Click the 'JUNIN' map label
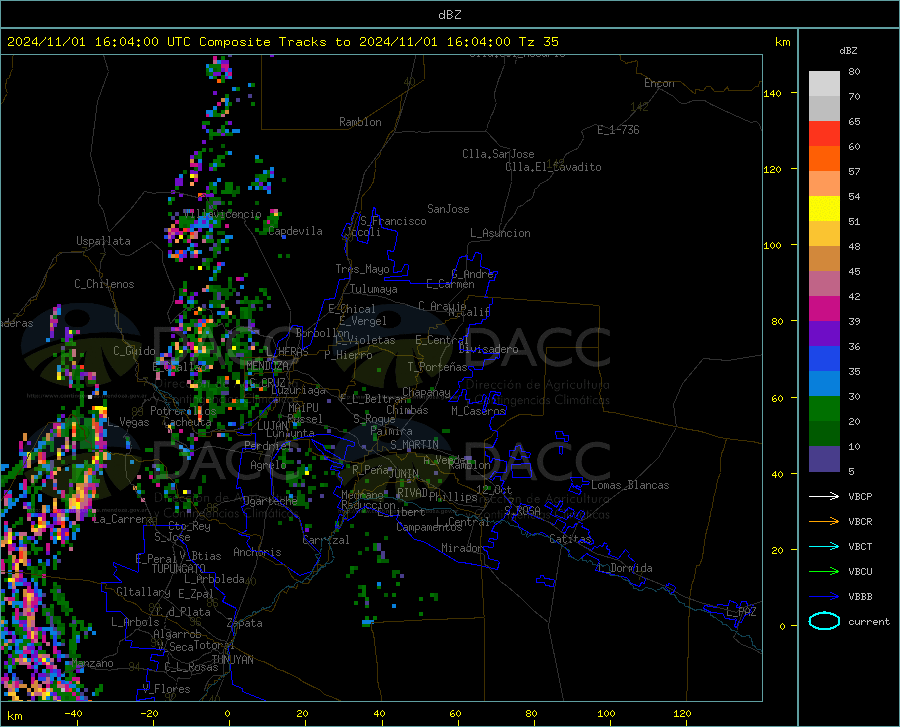The width and height of the screenshot is (900, 727). [x=403, y=474]
